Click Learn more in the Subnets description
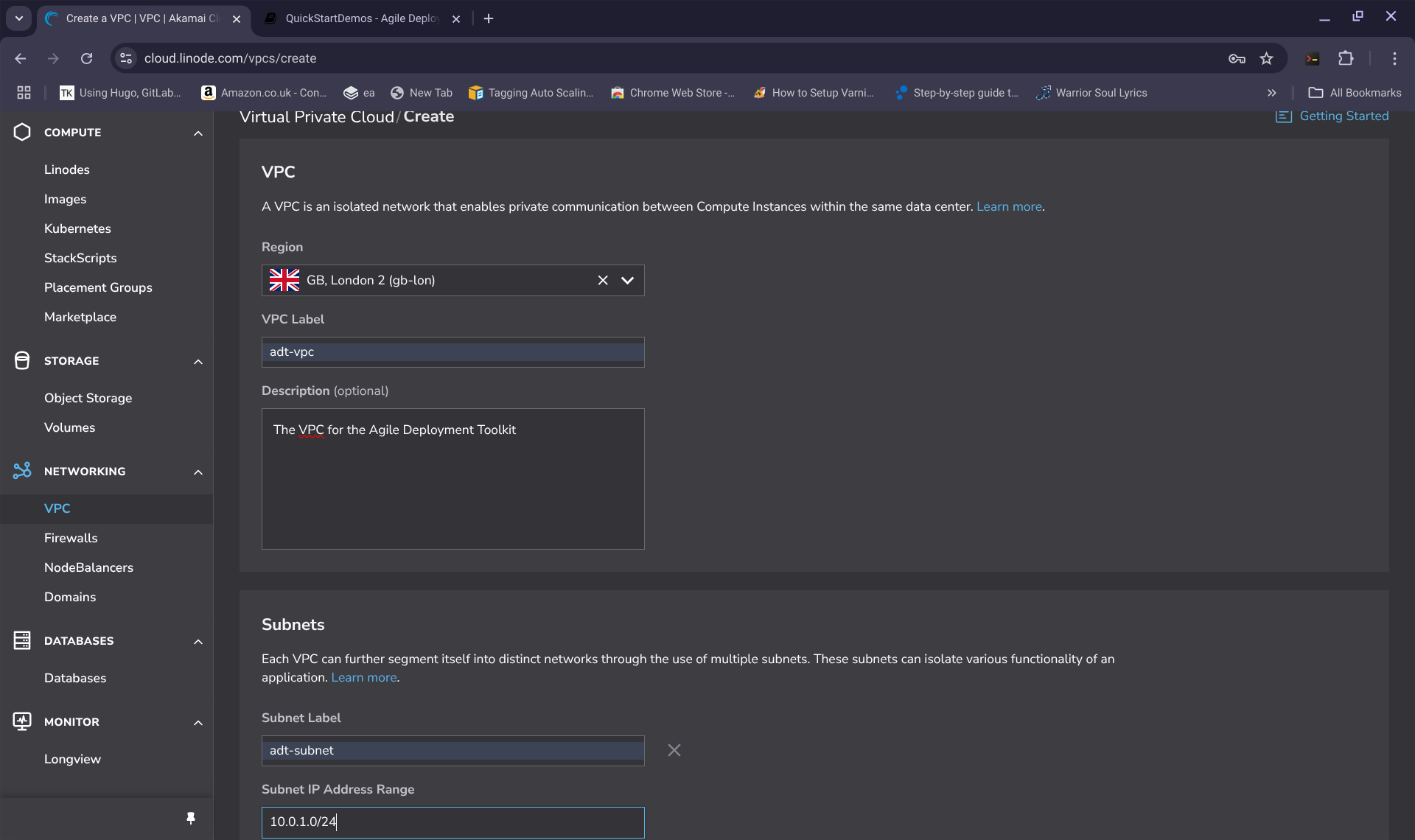1415x840 pixels. tap(364, 677)
